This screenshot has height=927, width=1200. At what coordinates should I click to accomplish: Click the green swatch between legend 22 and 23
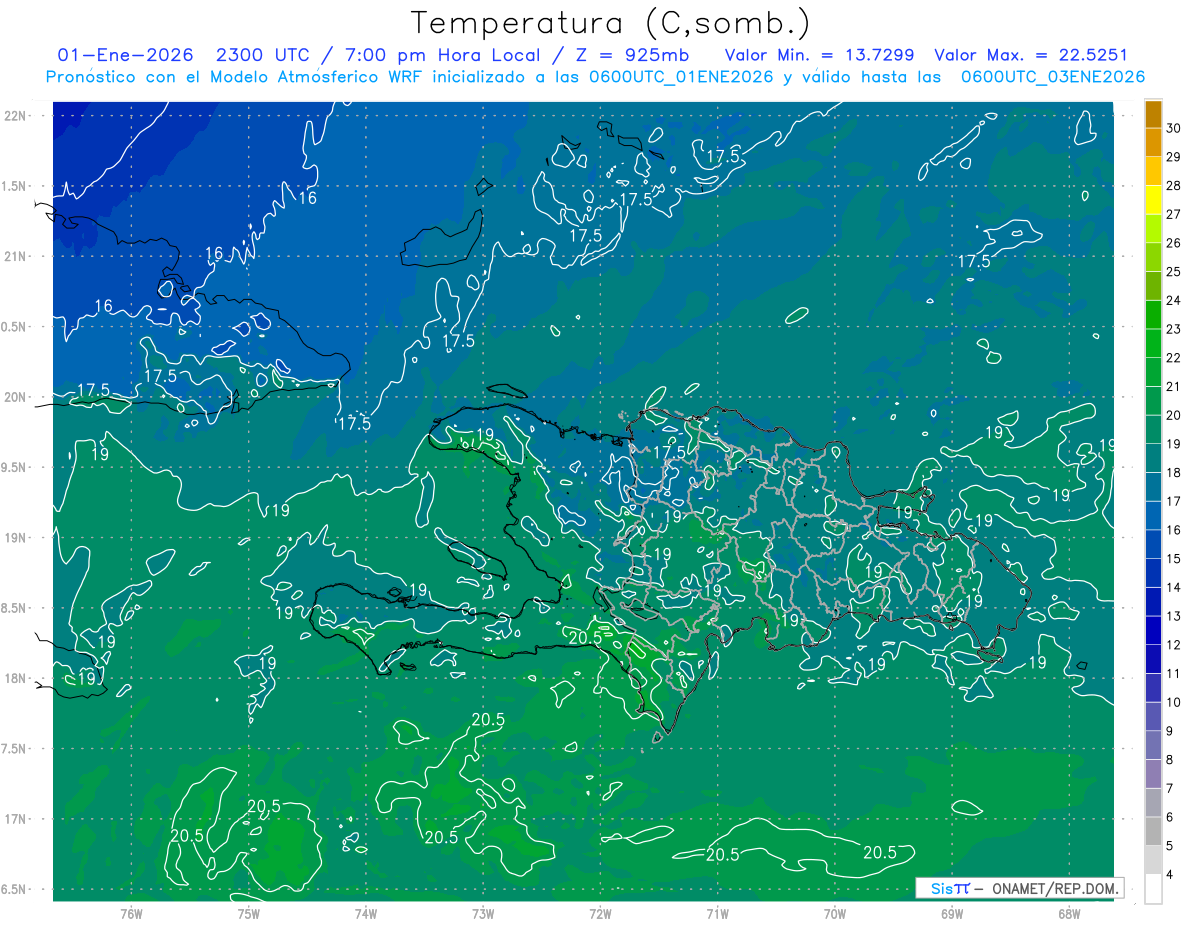coord(1153,344)
